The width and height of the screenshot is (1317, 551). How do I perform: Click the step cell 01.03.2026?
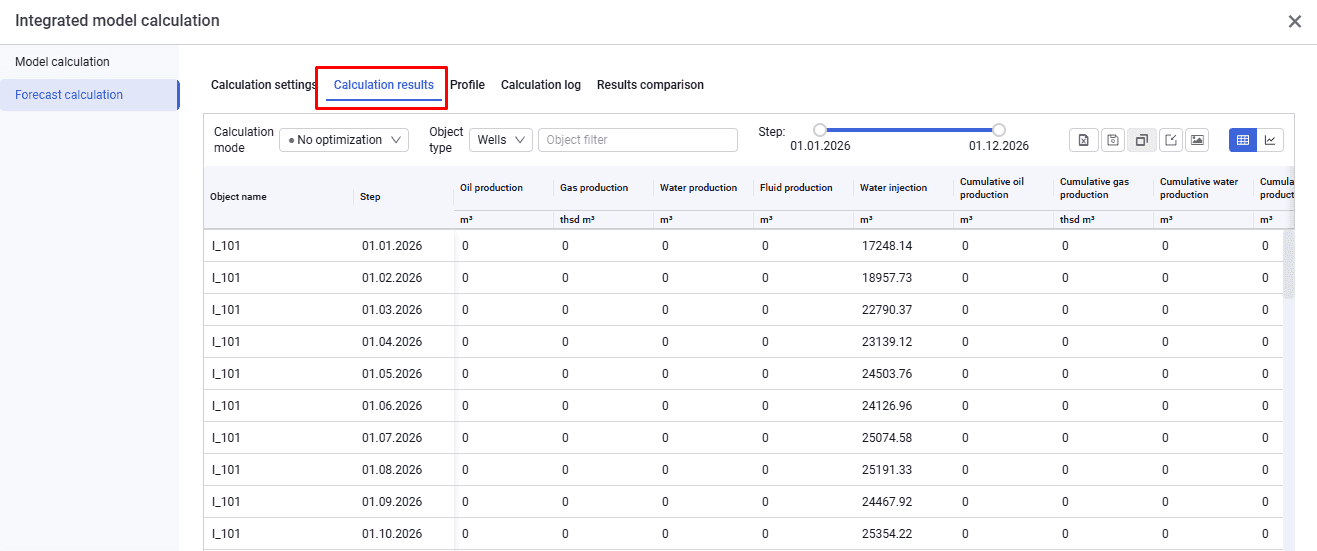click(x=392, y=310)
